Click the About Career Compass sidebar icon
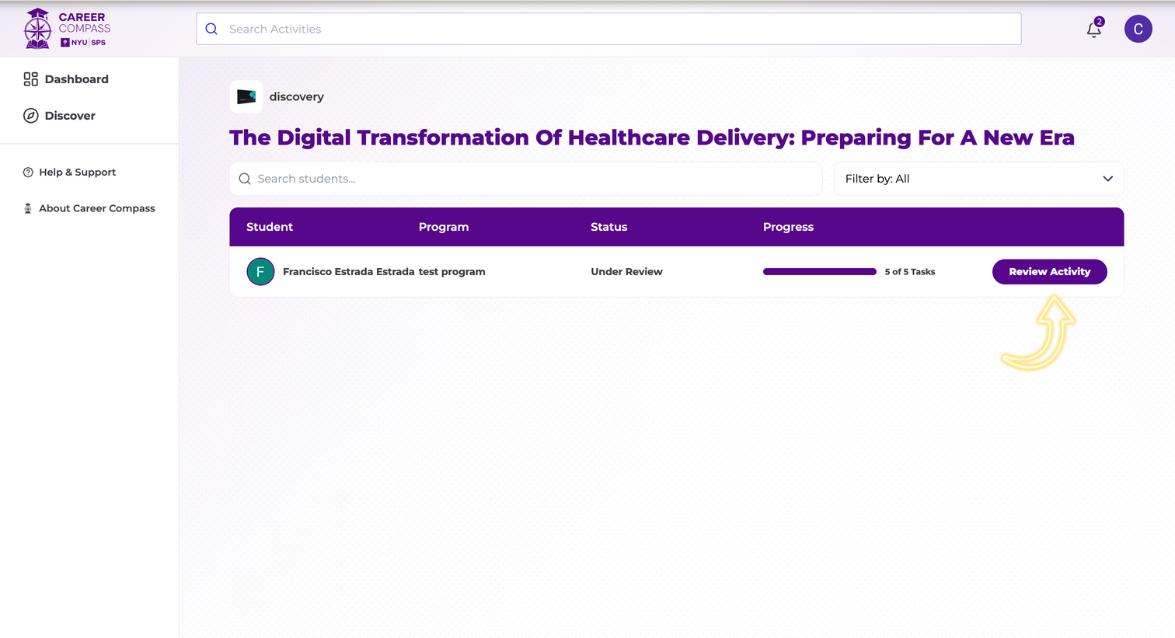Screen dimensions: 1175x638 (x=28, y=208)
